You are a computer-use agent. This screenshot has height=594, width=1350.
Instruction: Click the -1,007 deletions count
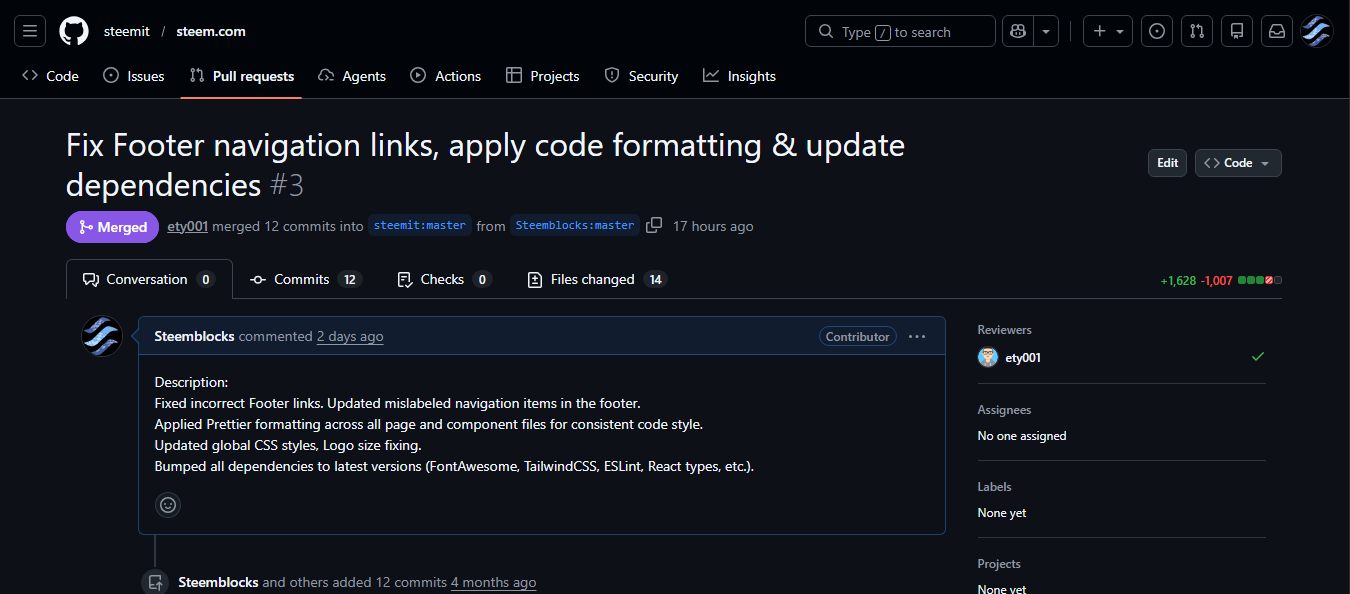pyautogui.click(x=1217, y=281)
